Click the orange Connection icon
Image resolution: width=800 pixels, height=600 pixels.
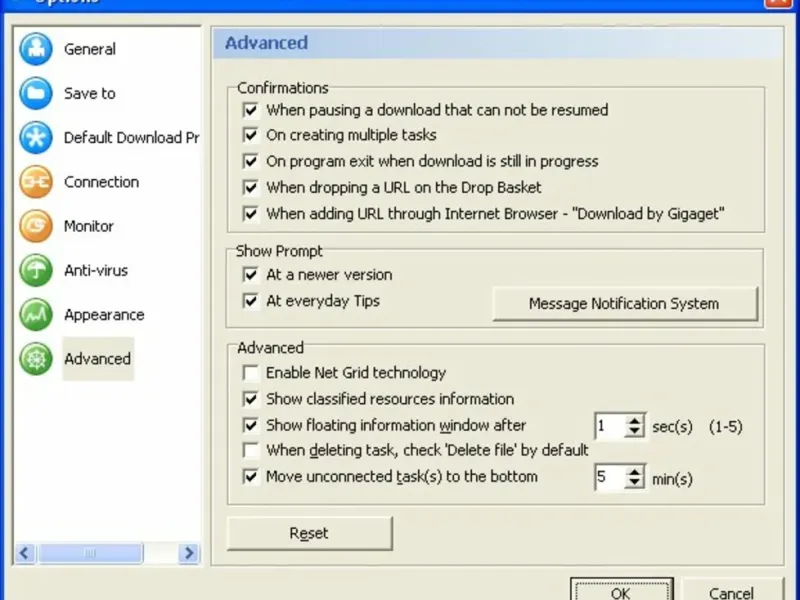(36, 182)
